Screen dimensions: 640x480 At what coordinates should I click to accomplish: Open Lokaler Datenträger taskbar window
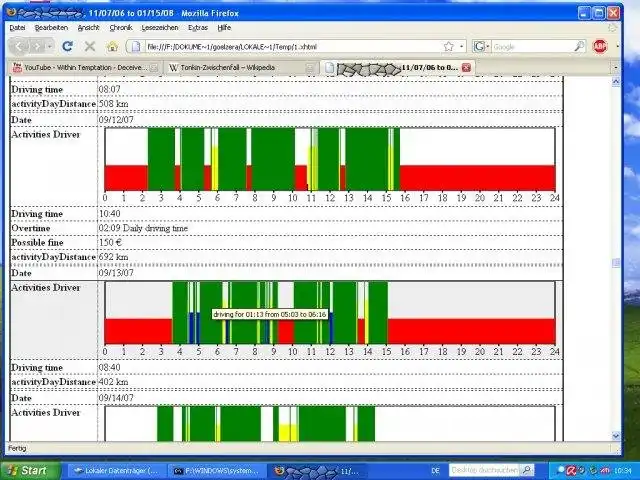click(x=117, y=471)
